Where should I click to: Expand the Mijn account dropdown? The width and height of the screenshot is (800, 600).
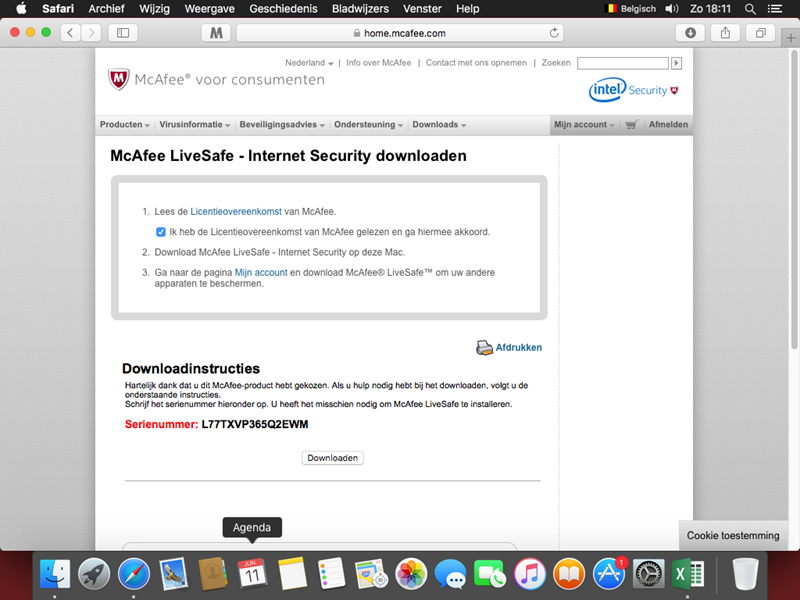point(584,124)
